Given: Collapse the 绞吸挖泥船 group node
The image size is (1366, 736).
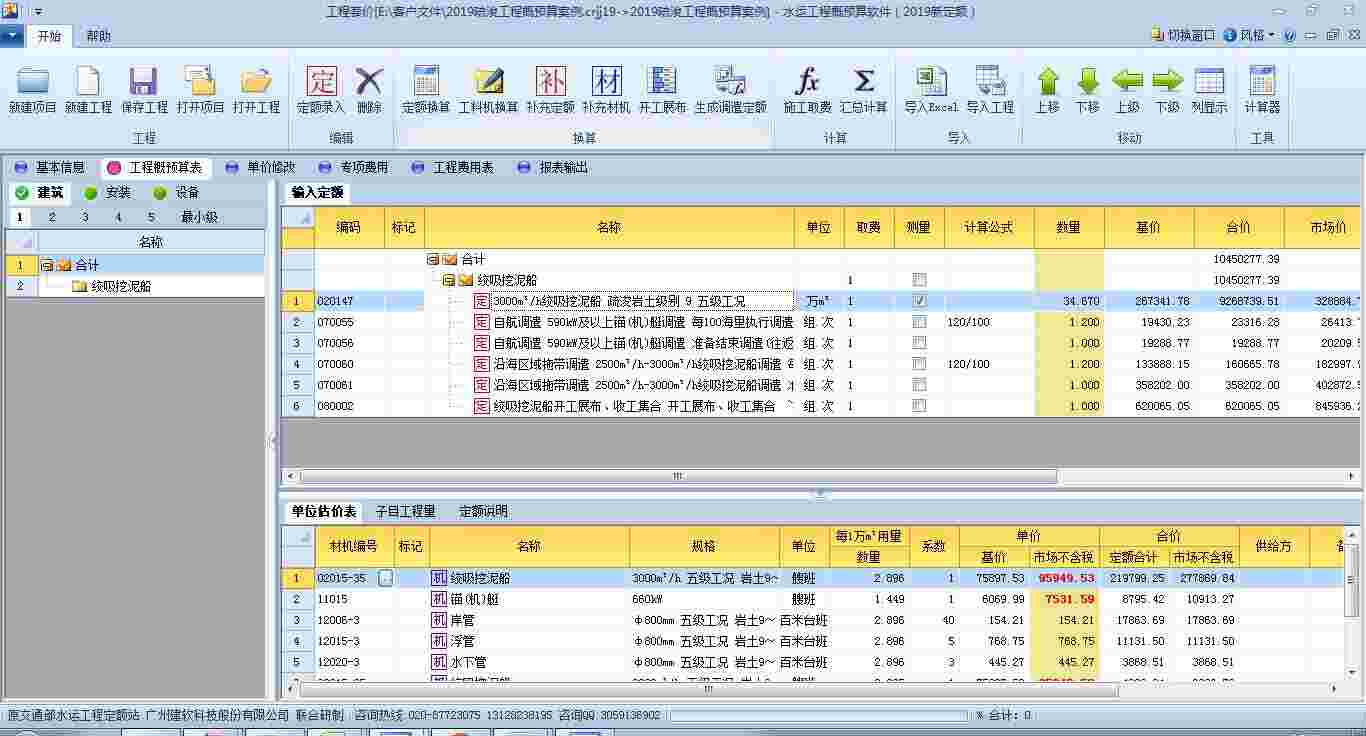Looking at the screenshot, I should (448, 279).
